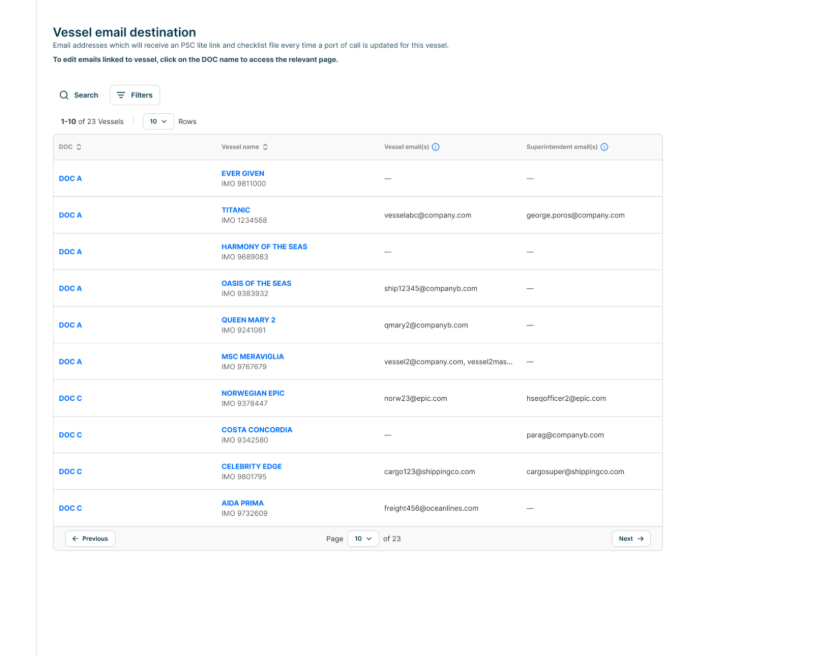Sort by DOC column arrows

(79, 147)
